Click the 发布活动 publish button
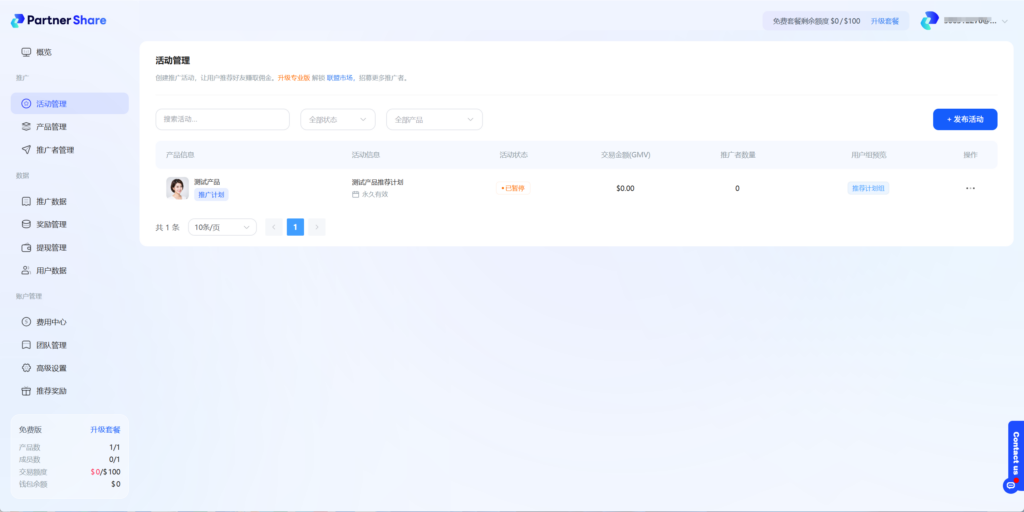This screenshot has width=1024, height=512. point(964,119)
